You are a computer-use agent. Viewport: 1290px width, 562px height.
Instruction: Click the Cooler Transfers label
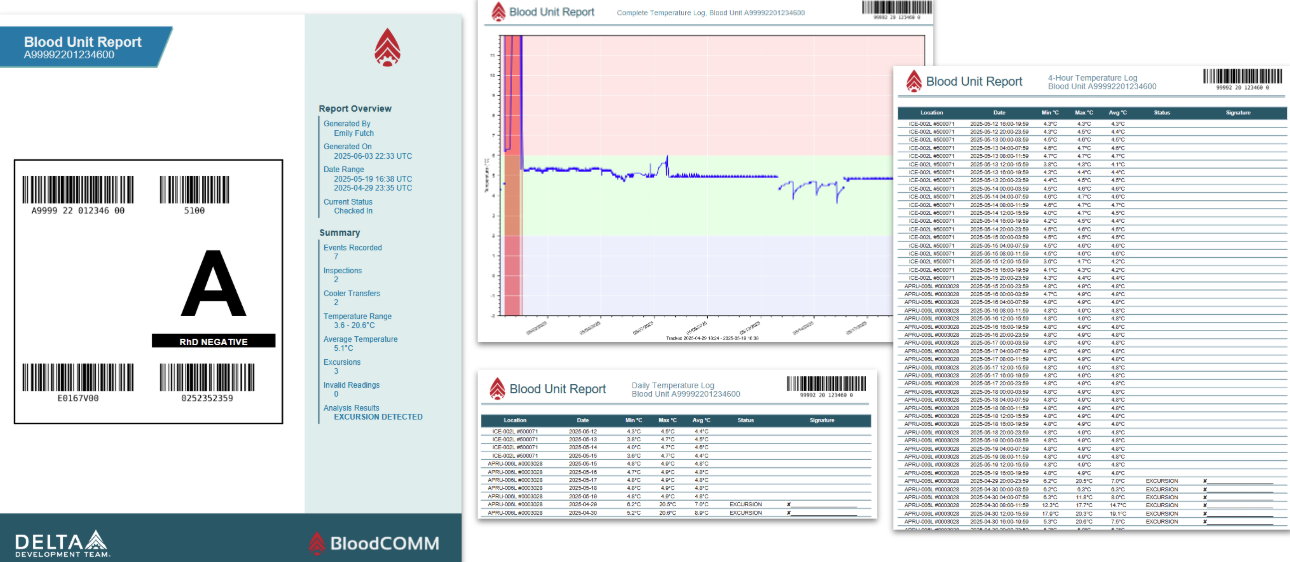[x=351, y=293]
